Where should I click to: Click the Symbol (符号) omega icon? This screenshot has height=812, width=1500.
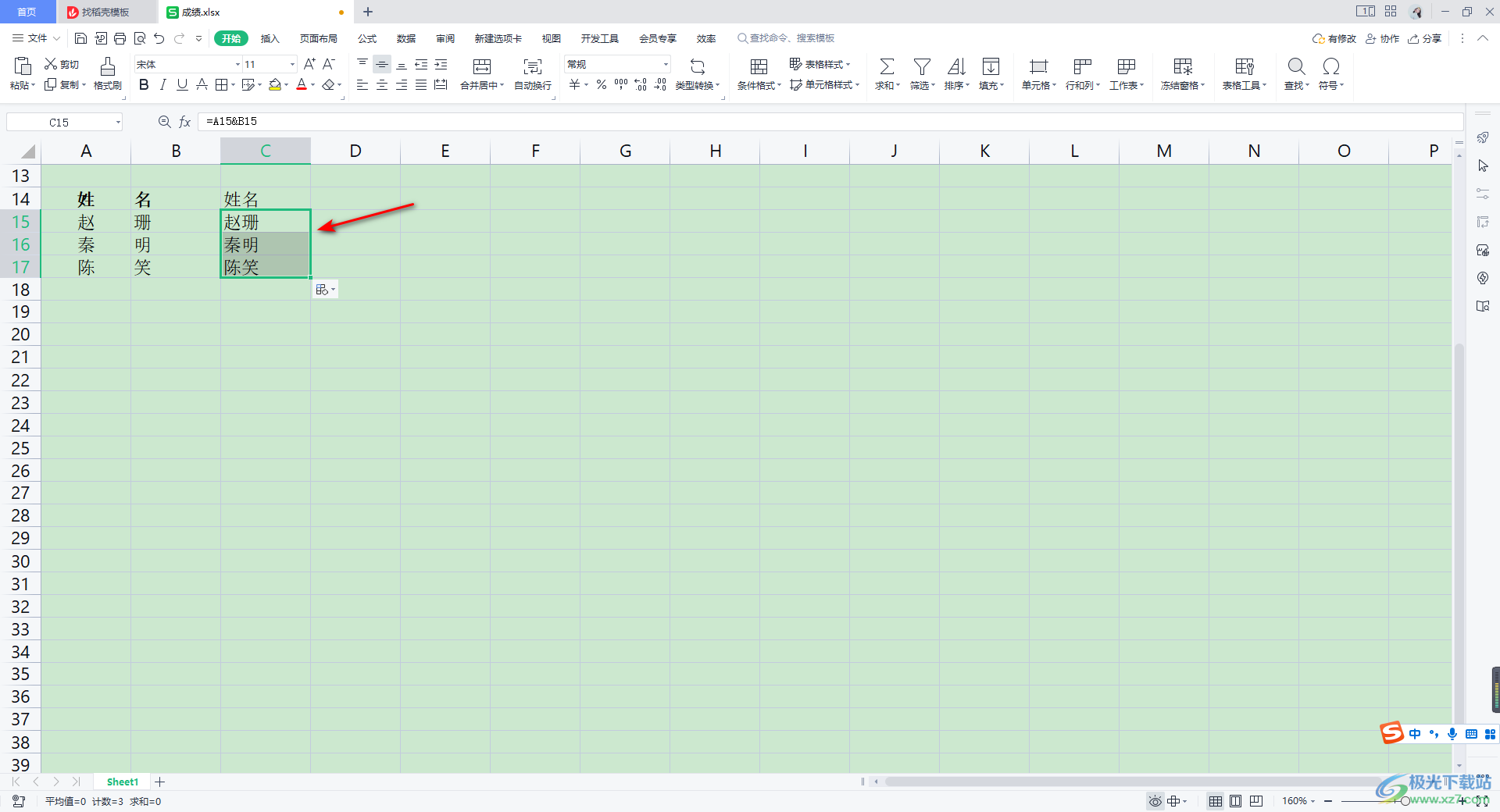click(1331, 66)
